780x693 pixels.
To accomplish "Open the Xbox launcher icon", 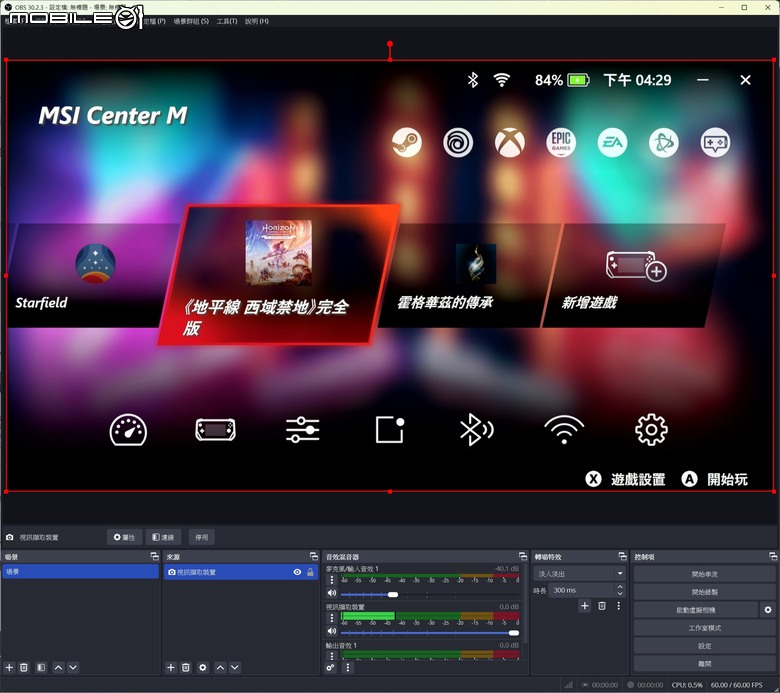I will (x=510, y=142).
